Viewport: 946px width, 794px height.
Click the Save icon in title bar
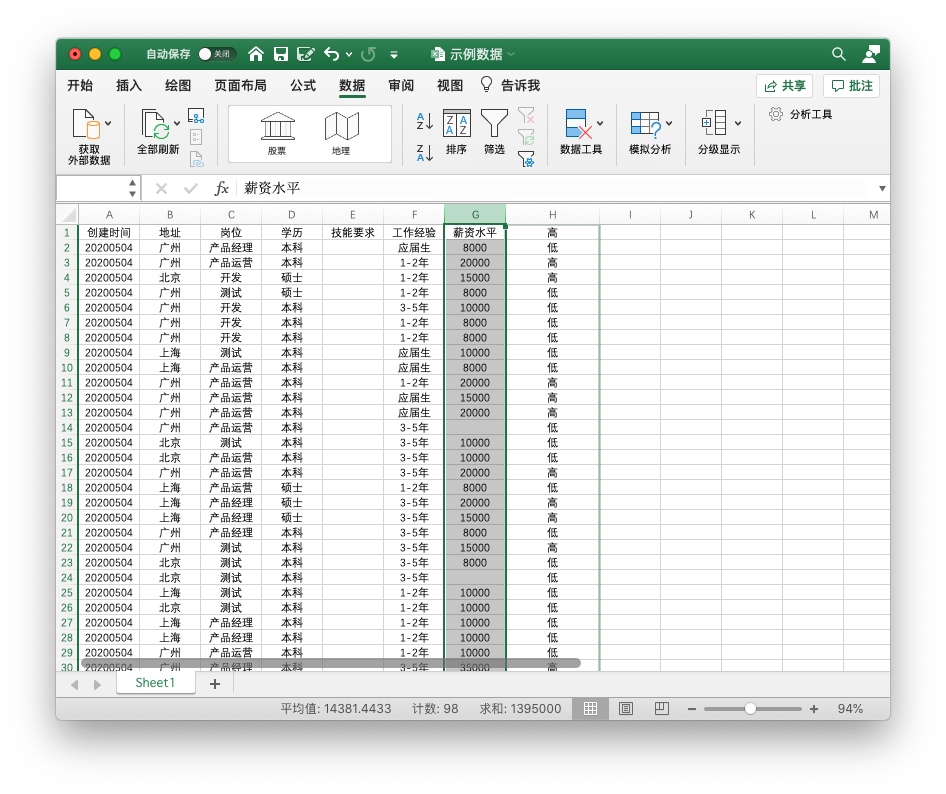[x=281, y=54]
